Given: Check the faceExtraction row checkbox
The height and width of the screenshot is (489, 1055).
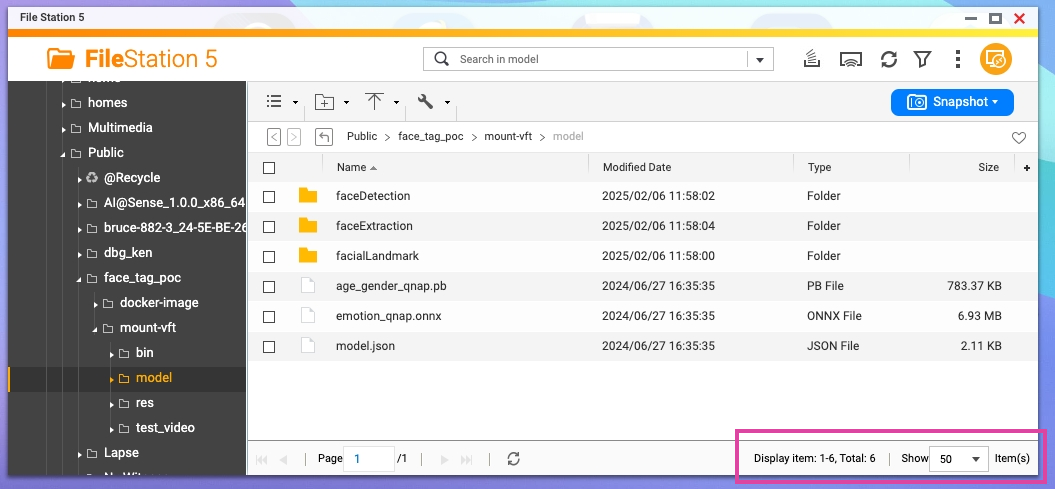Looking at the screenshot, I should 269,227.
